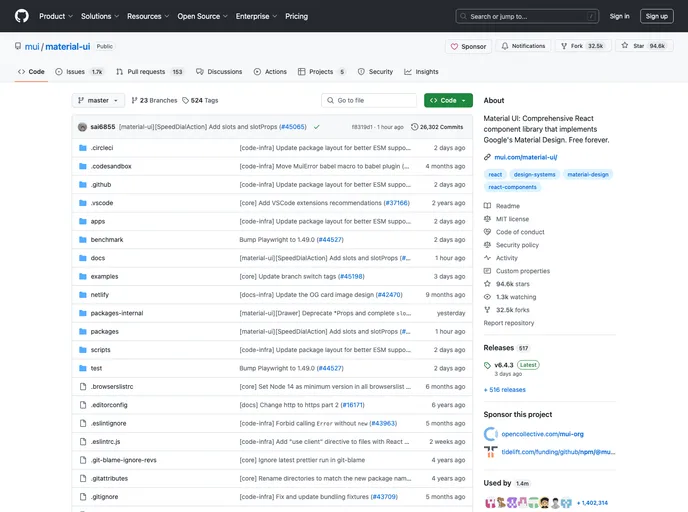Expand the Resources menu
This screenshot has height=512, width=688.
pos(148,16)
